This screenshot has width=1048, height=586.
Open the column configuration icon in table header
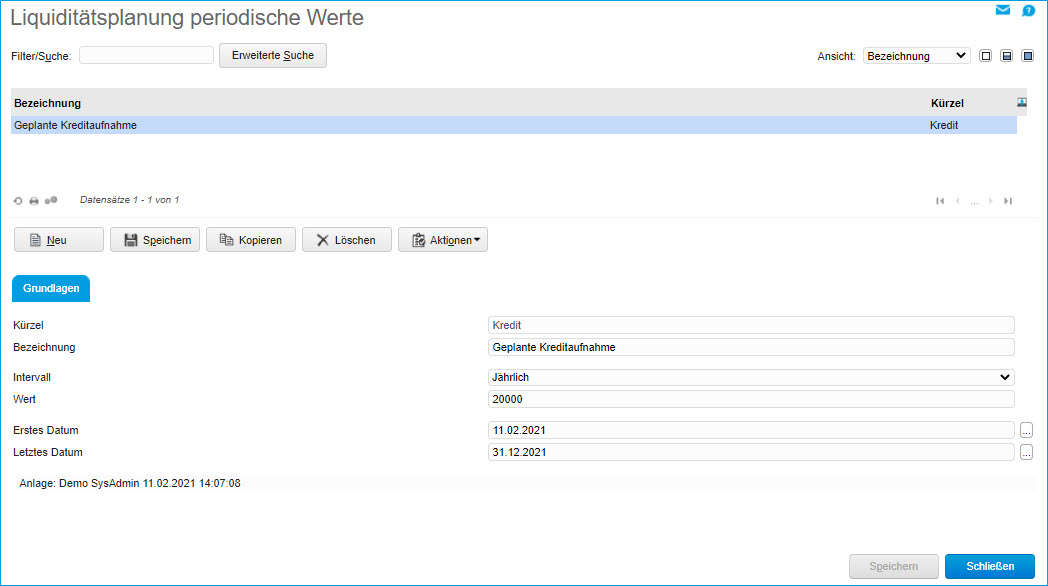coord(1020,102)
